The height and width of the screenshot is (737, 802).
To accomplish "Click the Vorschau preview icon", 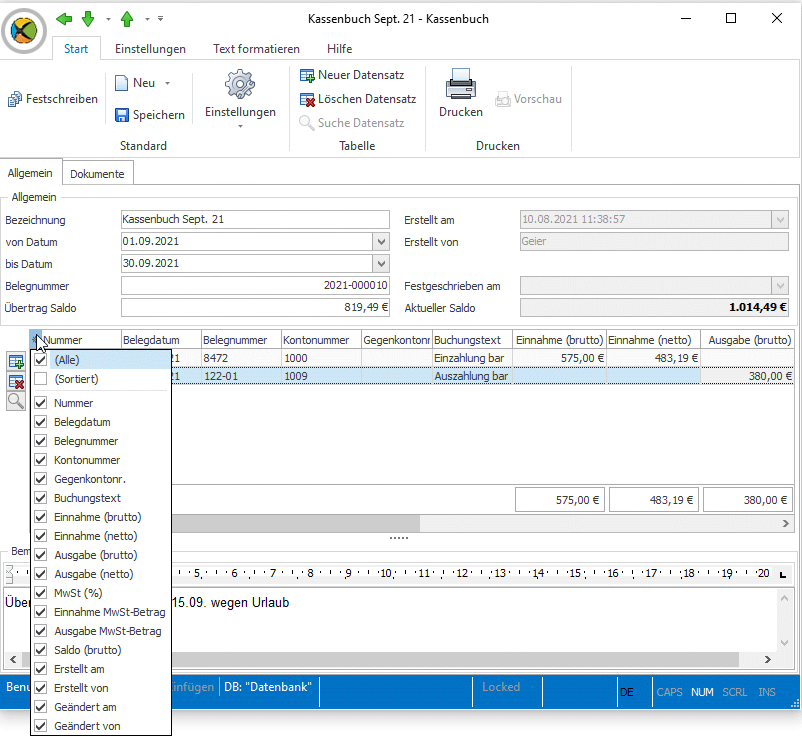I will [x=502, y=99].
